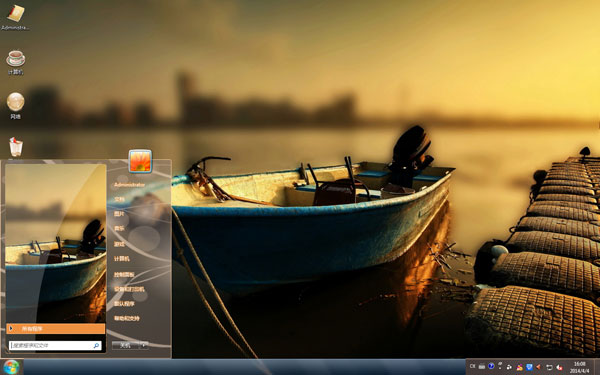This screenshot has height=375, width=600.
Task: Open 文档 (Documents) in the Start menu
Action: click(x=120, y=199)
